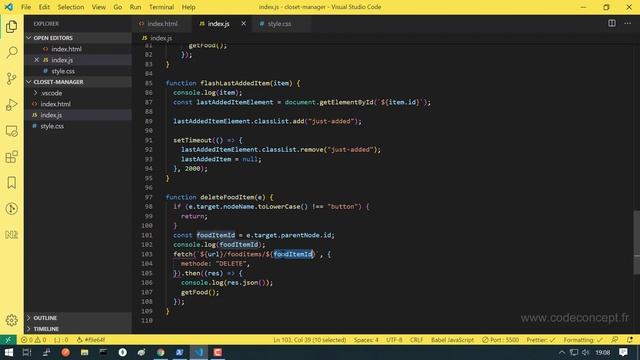Open the NX-like activity bar icon
The image size is (640, 360).
[x=11, y=235]
